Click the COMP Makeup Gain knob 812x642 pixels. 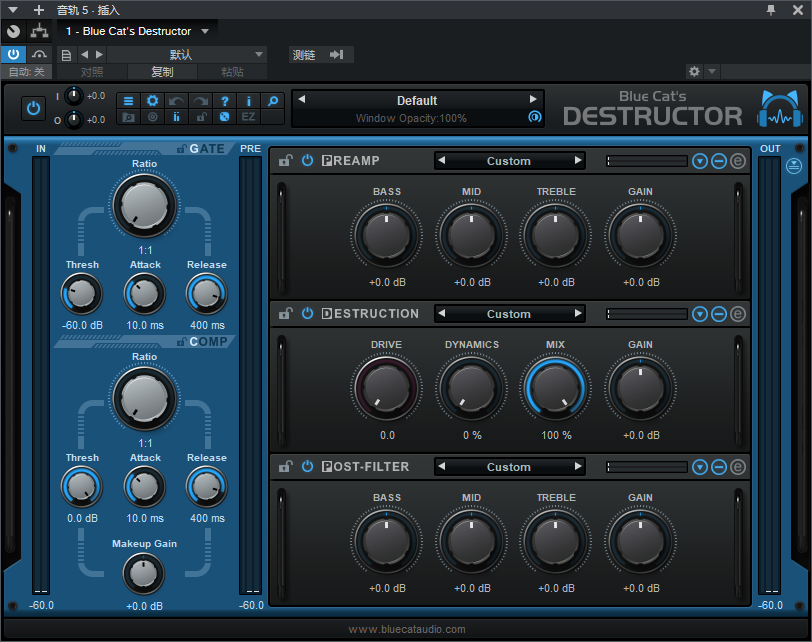[x=144, y=574]
